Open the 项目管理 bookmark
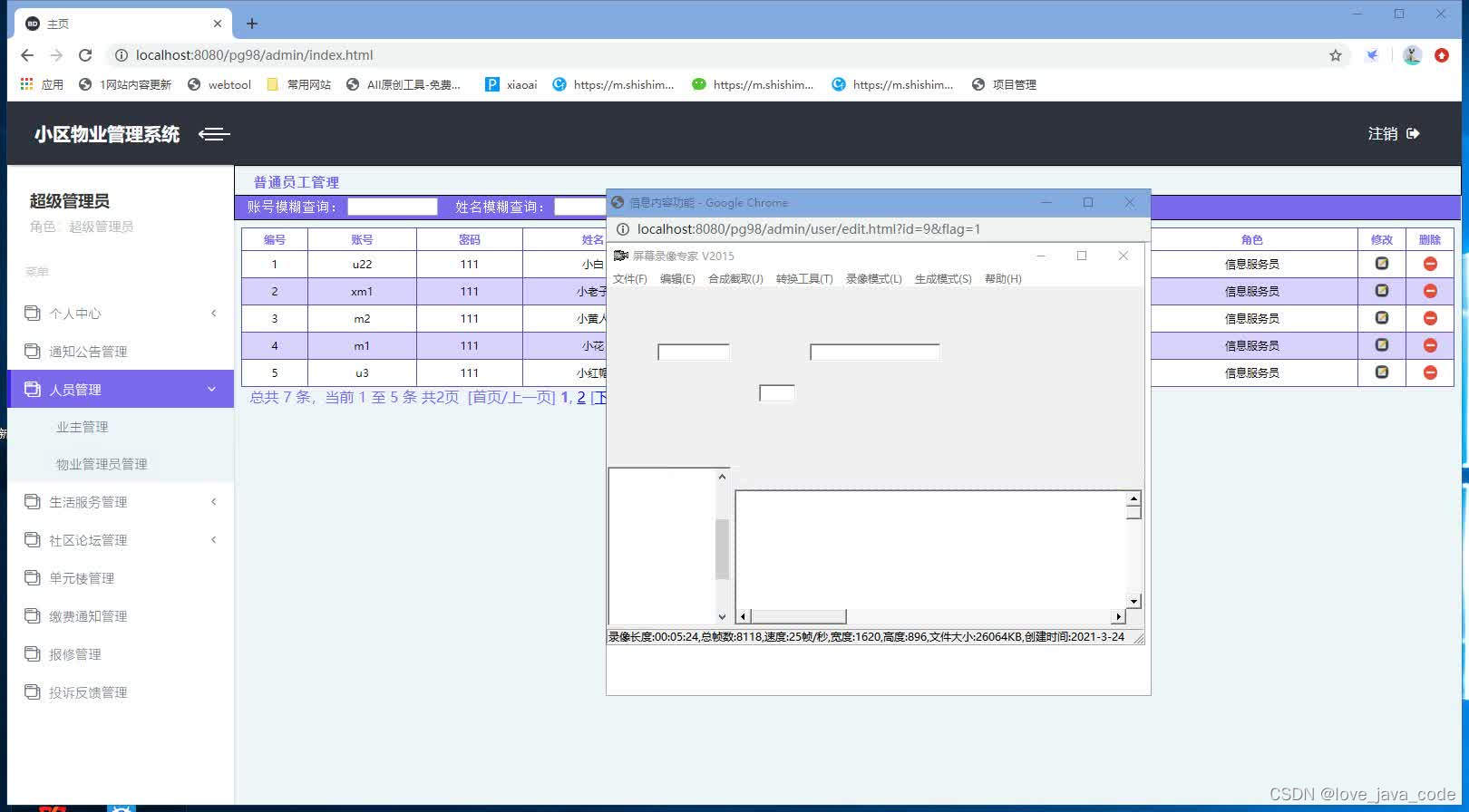This screenshot has height=812, width=1469. (1004, 84)
